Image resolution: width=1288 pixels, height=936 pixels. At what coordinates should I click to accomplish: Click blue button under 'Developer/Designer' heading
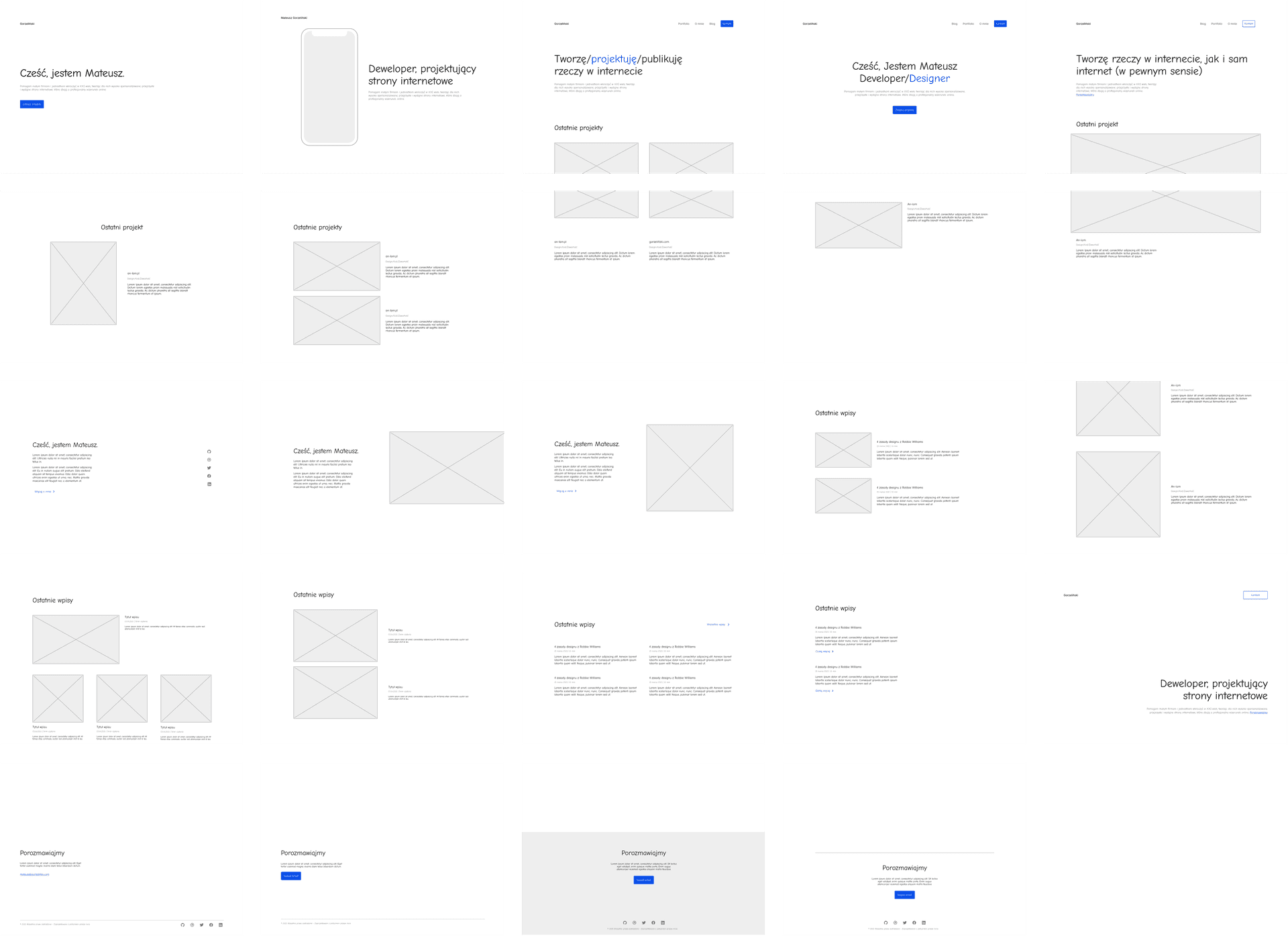[904, 110]
